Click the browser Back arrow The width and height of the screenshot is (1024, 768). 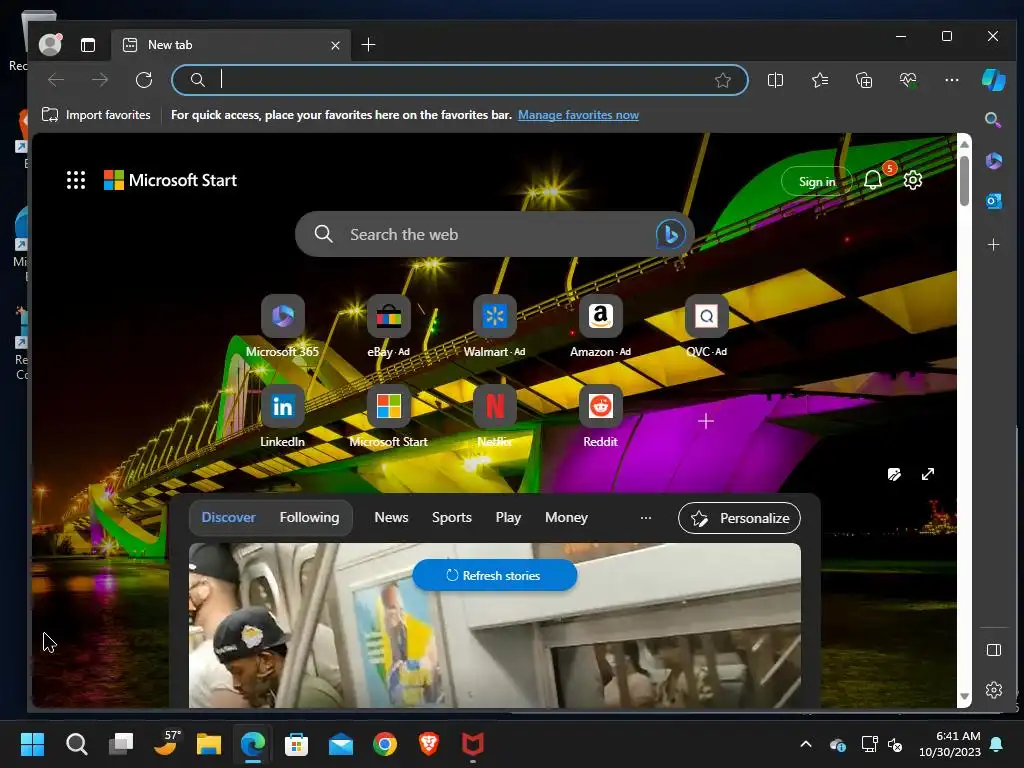56,80
